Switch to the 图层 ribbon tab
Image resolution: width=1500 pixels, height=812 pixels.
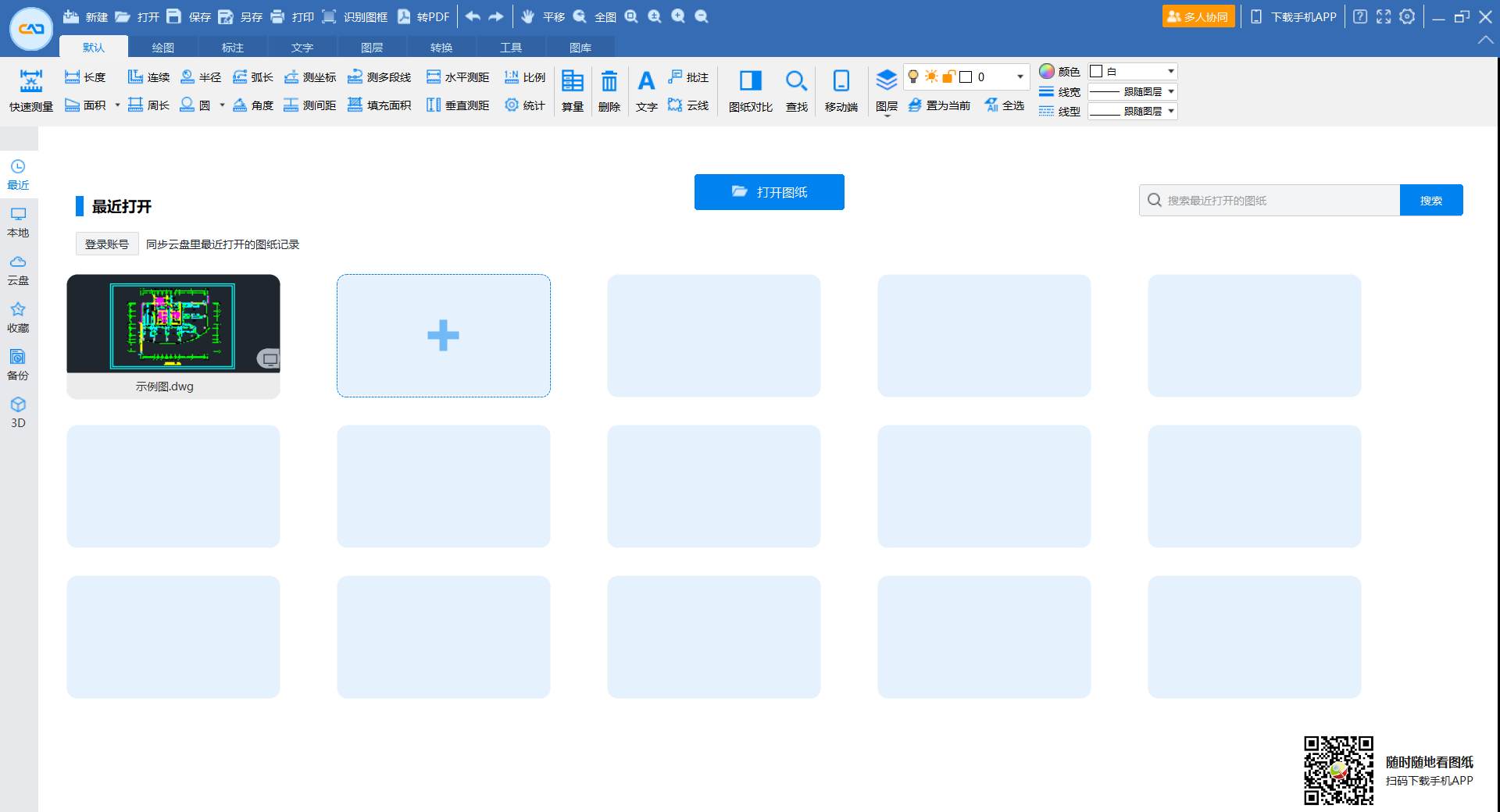[372, 48]
